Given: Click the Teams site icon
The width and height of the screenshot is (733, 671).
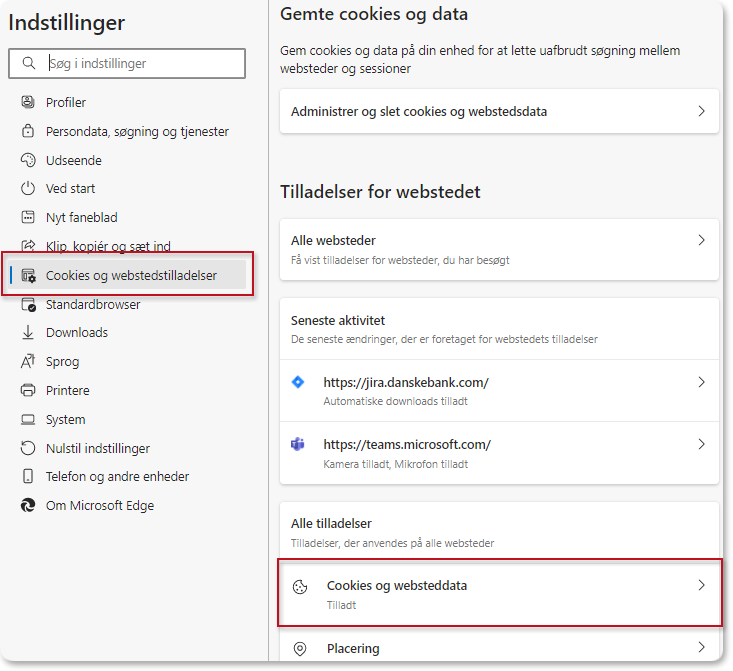Looking at the screenshot, I should [x=298, y=444].
